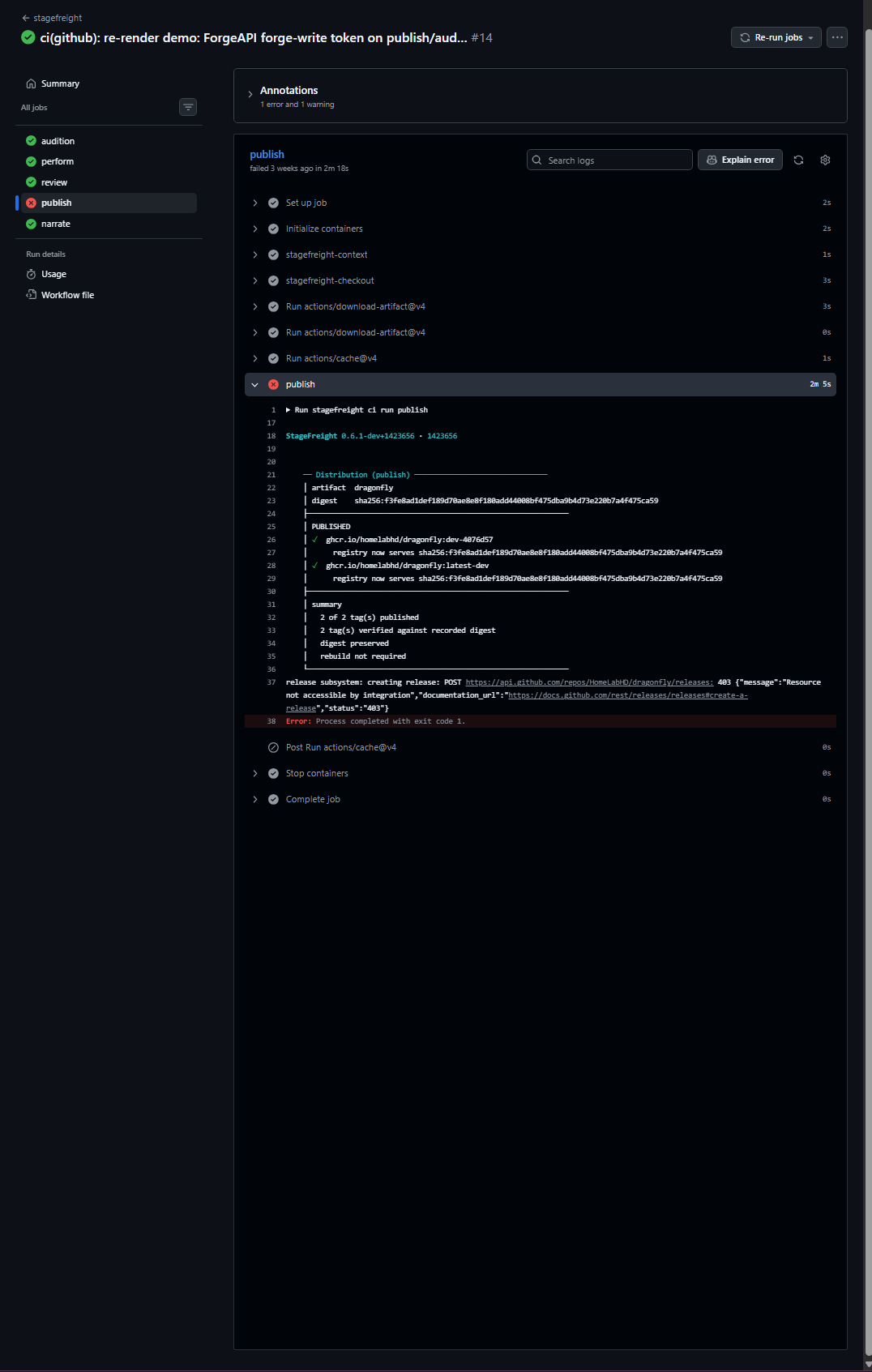The width and height of the screenshot is (872, 1372).
Task: Click log line number 38
Action: tap(271, 721)
